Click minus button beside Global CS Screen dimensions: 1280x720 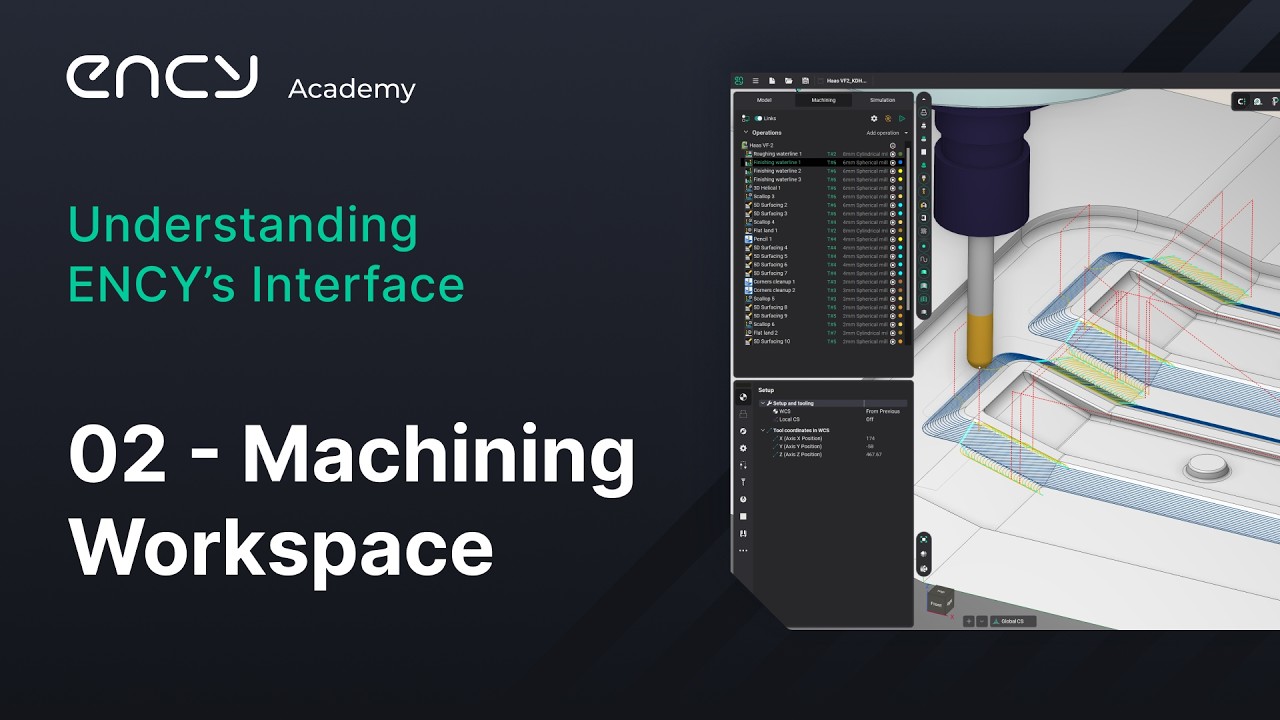982,621
